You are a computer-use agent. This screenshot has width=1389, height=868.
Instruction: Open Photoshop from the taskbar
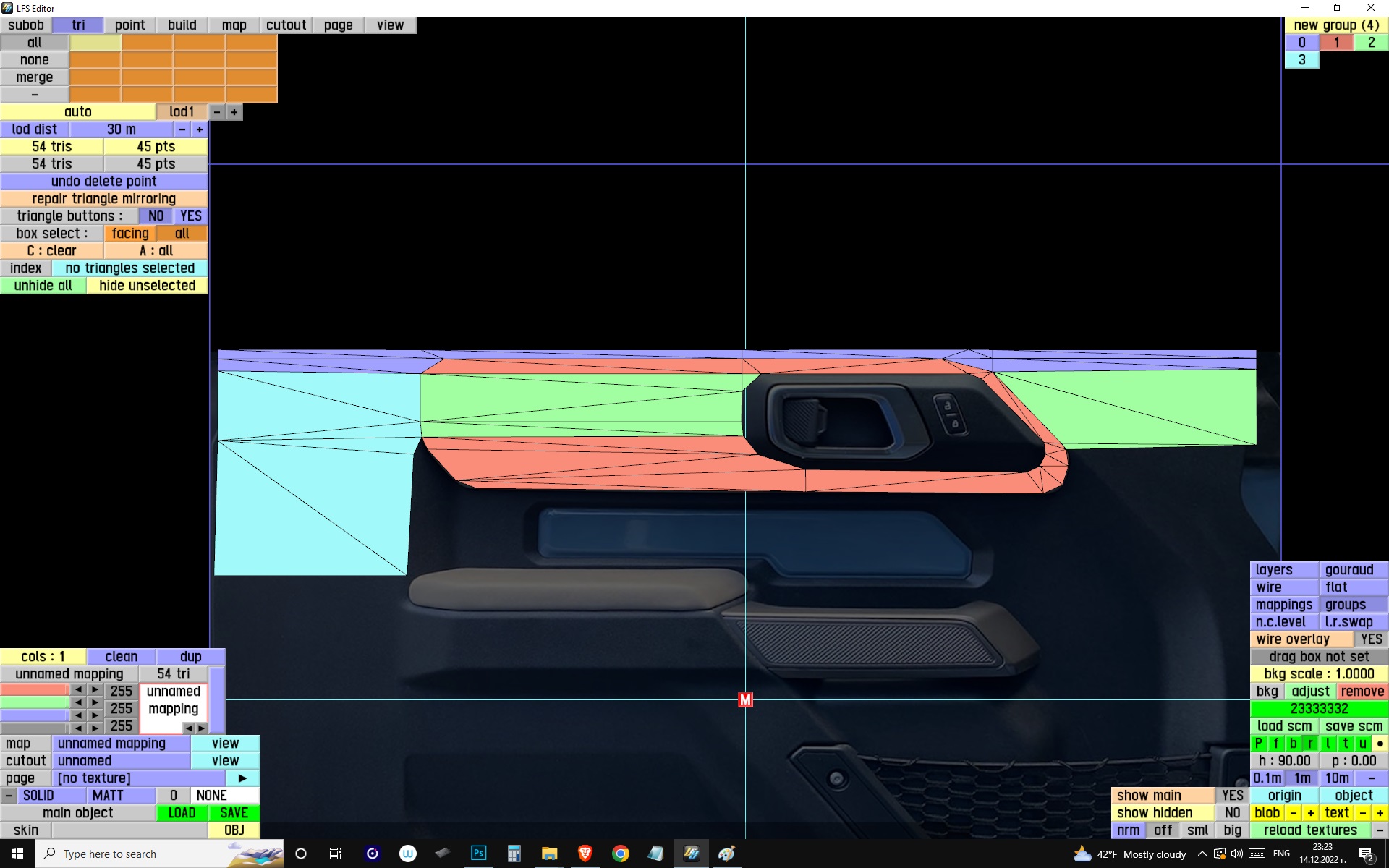point(478,854)
